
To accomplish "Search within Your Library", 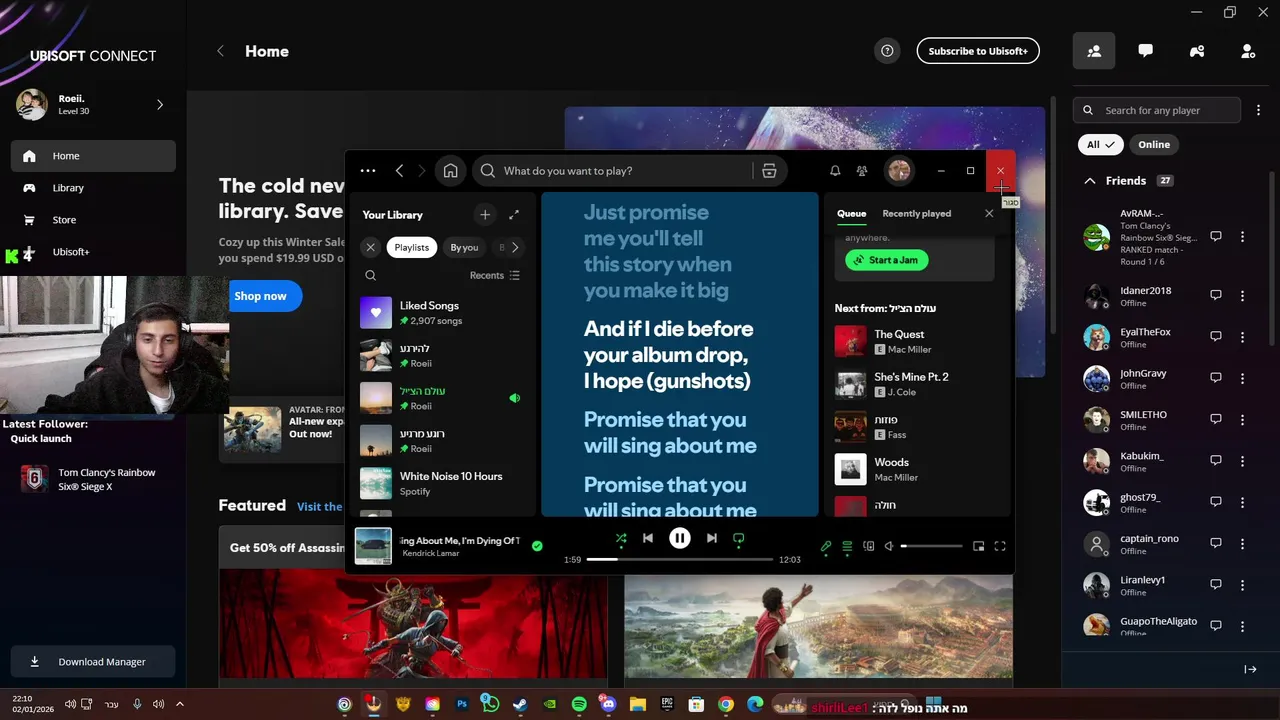I will [x=370, y=275].
